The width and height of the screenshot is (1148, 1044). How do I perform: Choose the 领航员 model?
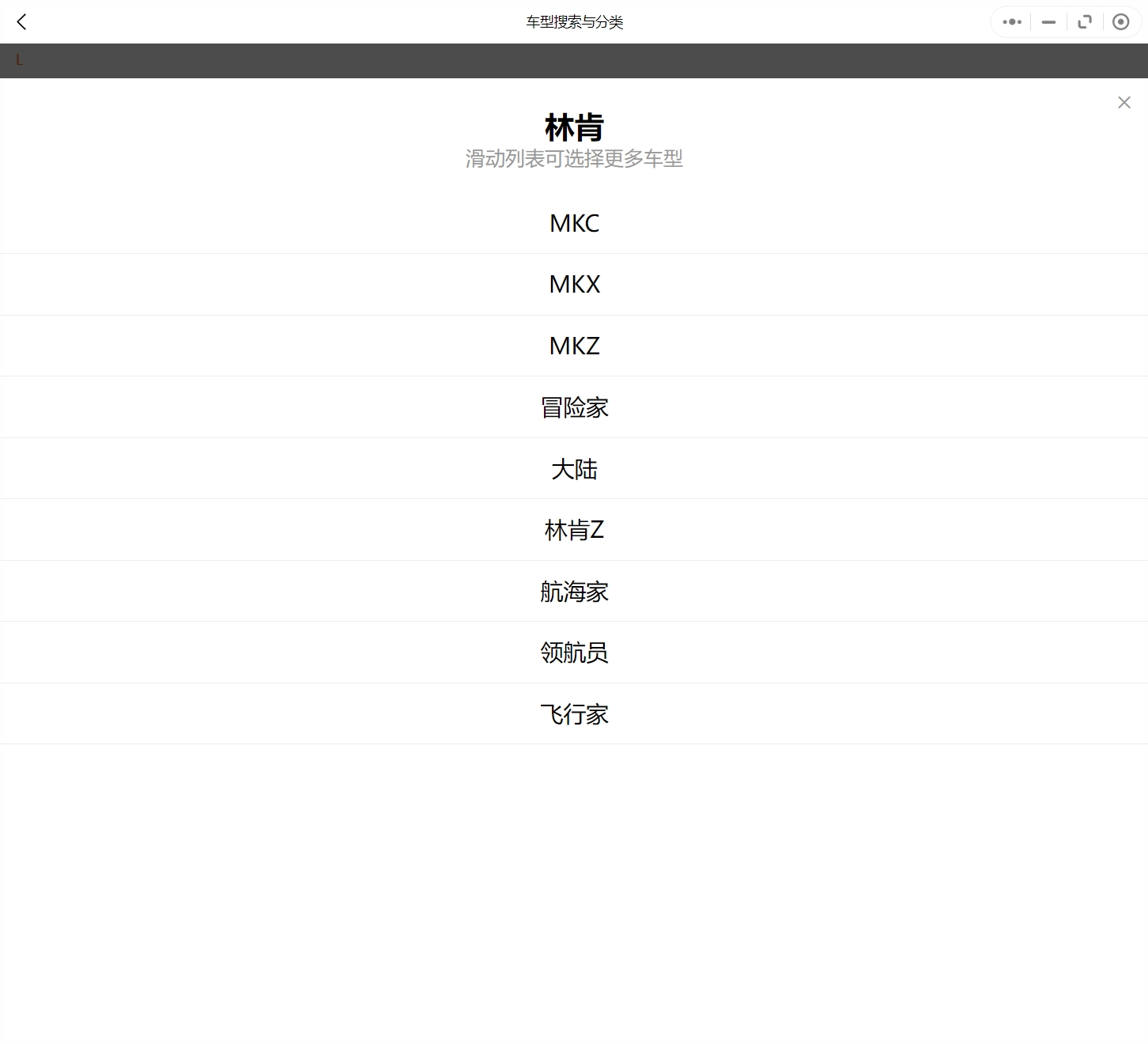[574, 652]
